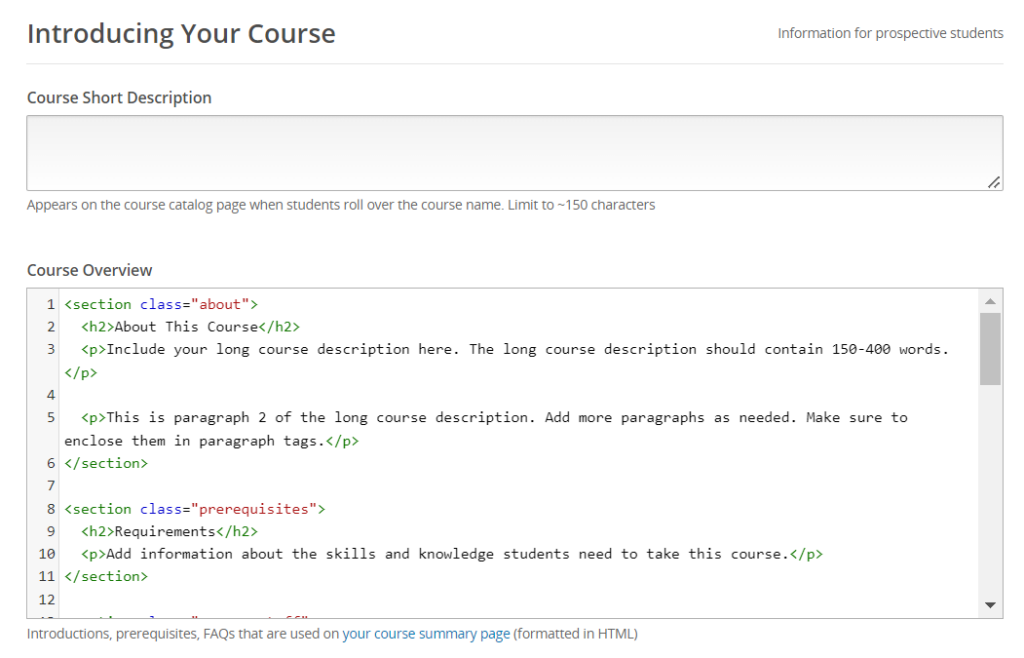1024x658 pixels.
Task: Click the 'This is paragraph 2' code line
Action: 500,418
